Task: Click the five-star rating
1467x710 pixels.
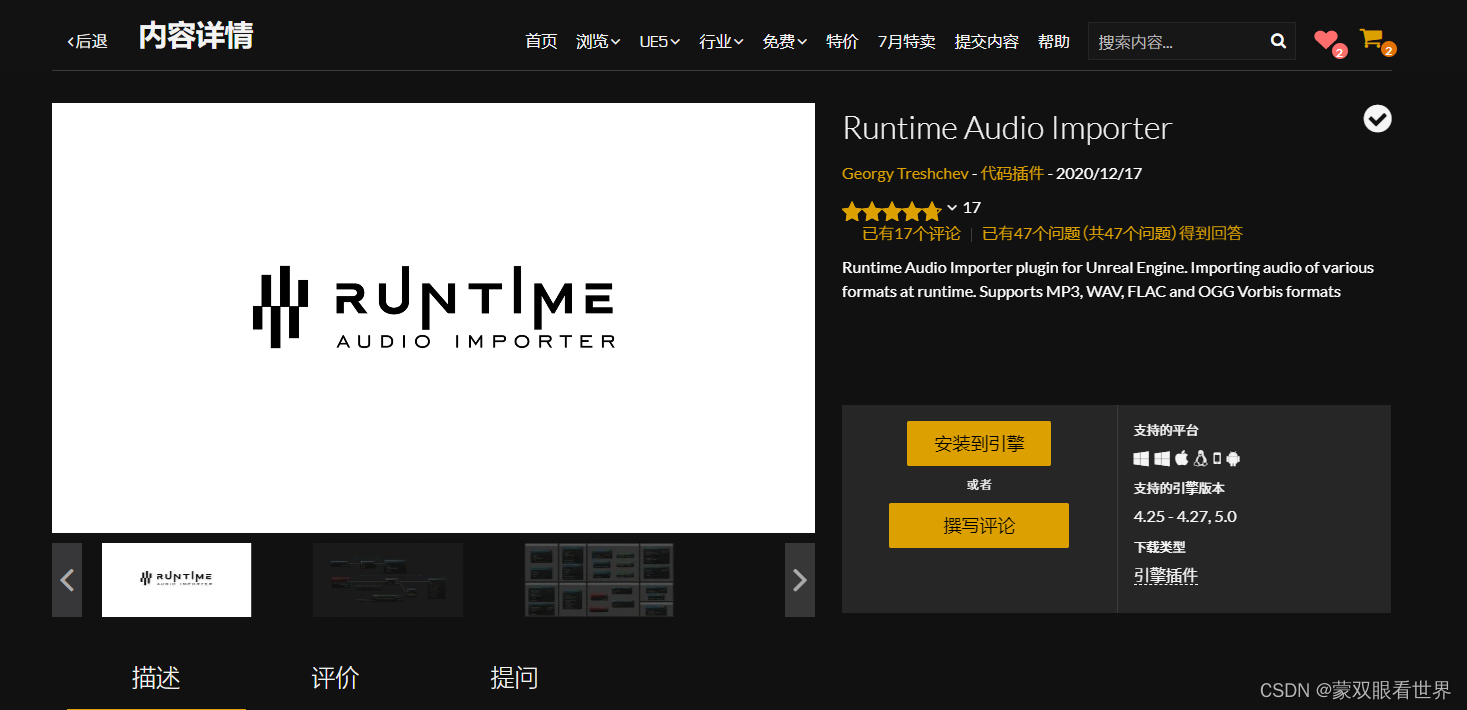Action: [x=892, y=211]
